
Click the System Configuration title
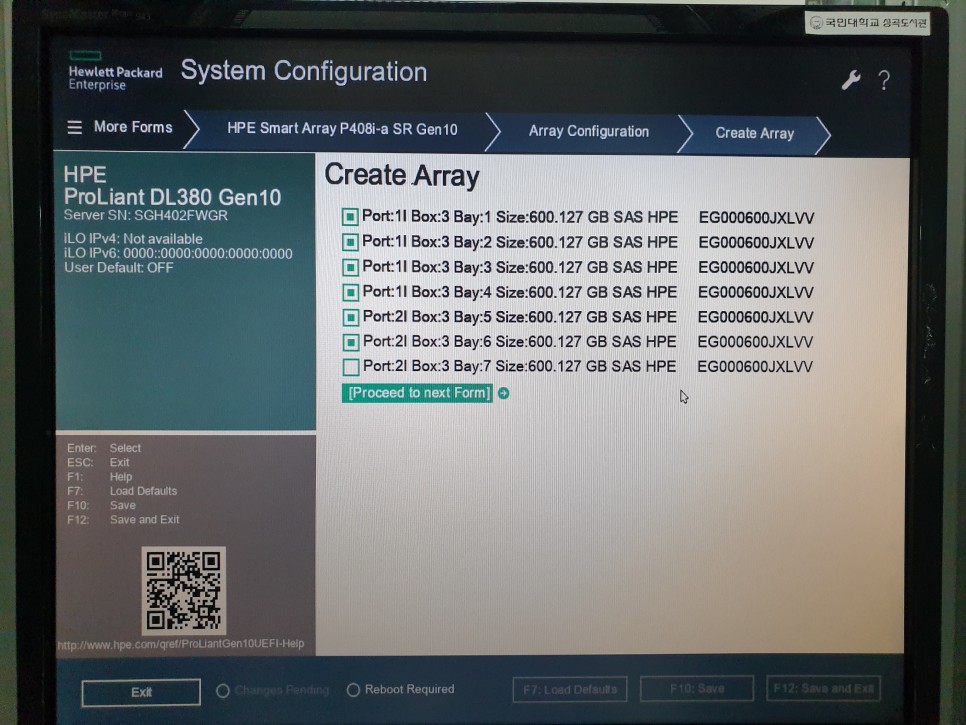click(304, 71)
